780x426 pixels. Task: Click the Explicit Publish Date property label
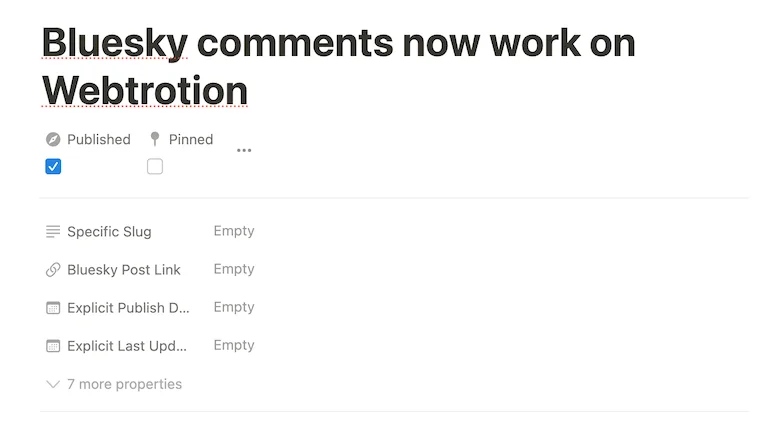[x=128, y=308]
